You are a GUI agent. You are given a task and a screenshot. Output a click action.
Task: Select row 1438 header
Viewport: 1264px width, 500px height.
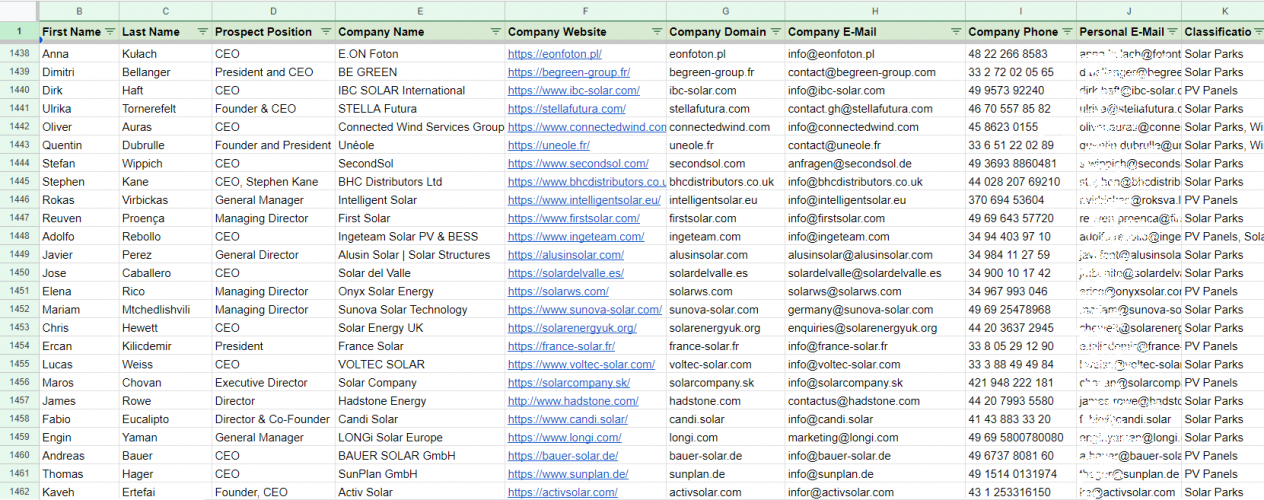click(19, 54)
